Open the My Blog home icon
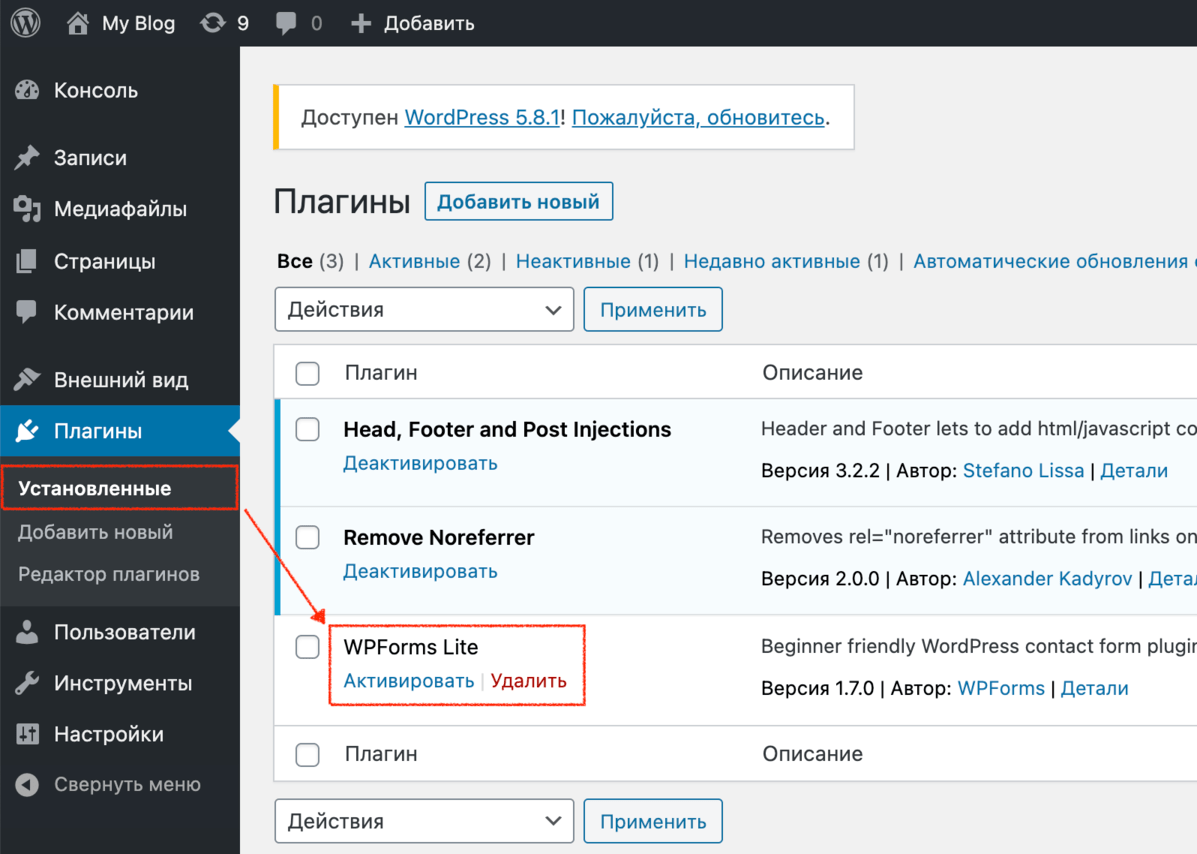Viewport: 1197px width, 854px height. click(78, 23)
